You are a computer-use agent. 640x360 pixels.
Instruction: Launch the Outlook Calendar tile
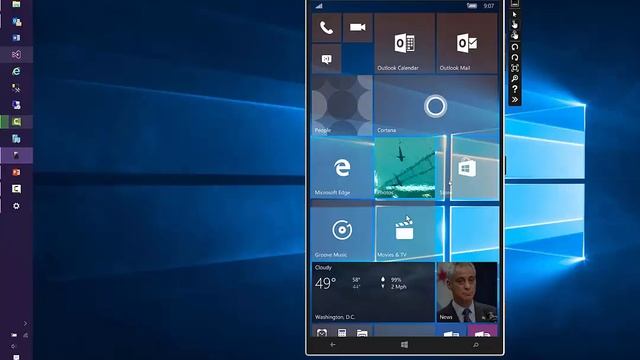(x=404, y=43)
